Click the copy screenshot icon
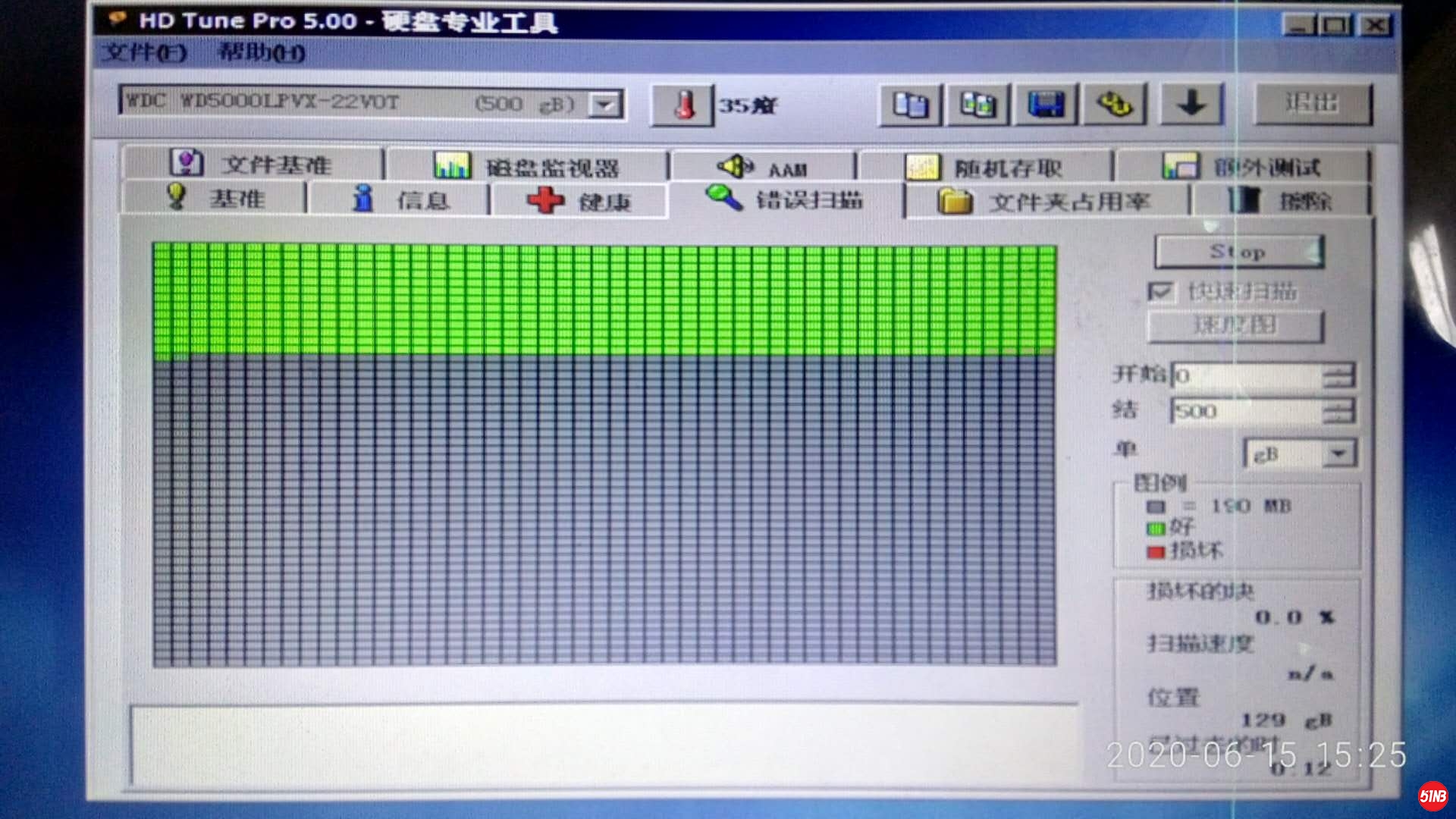 [x=977, y=105]
